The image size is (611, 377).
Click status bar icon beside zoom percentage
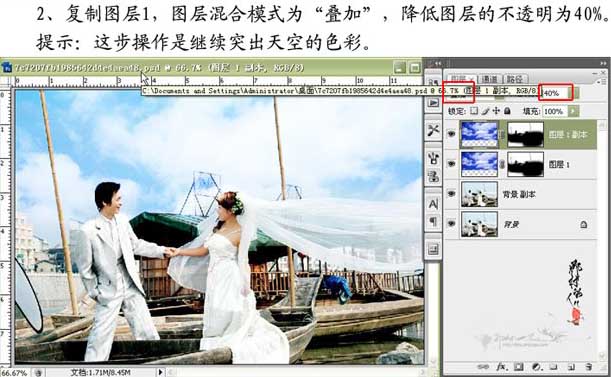[38, 373]
